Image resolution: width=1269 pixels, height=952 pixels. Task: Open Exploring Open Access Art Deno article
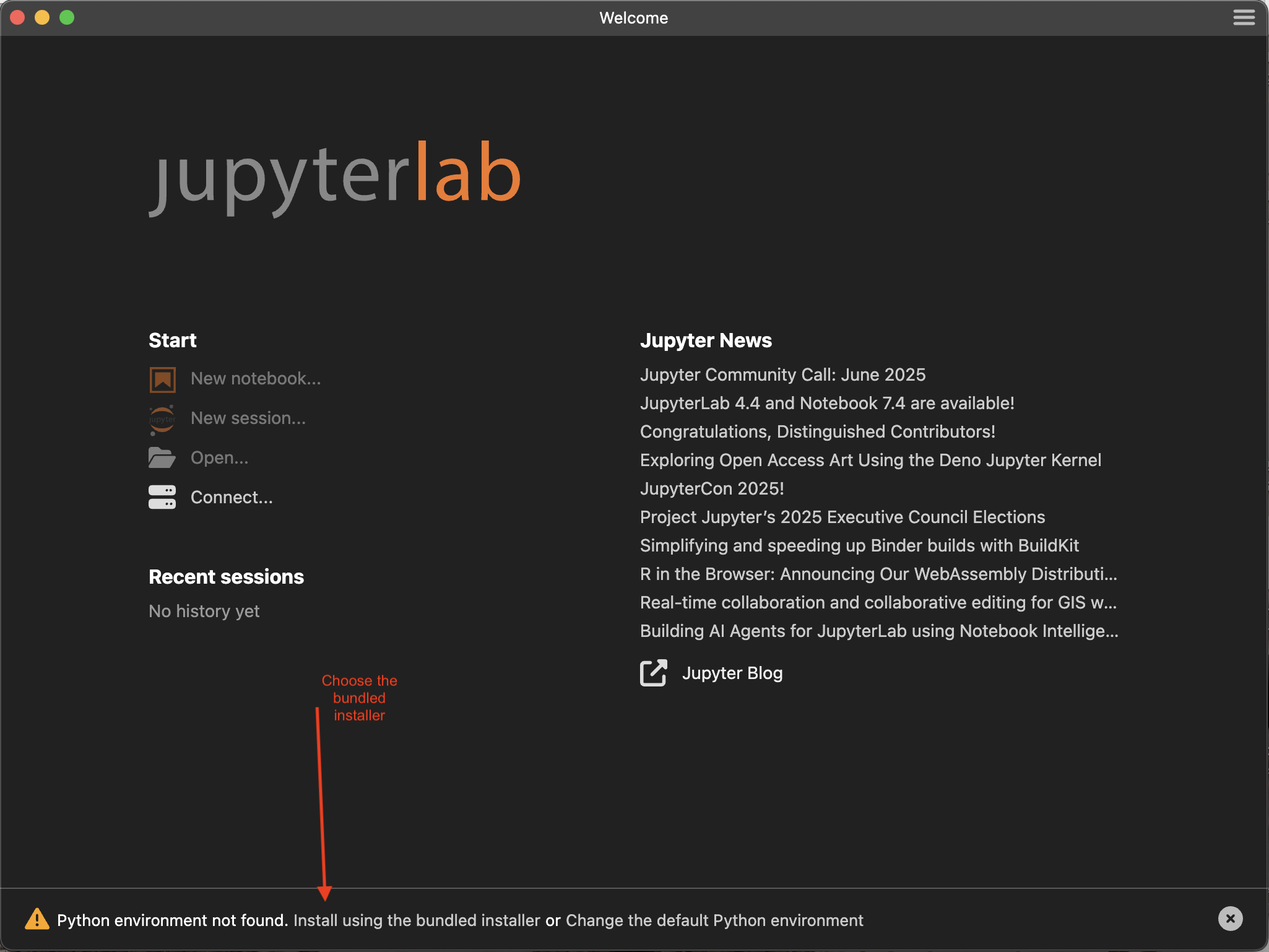click(871, 461)
